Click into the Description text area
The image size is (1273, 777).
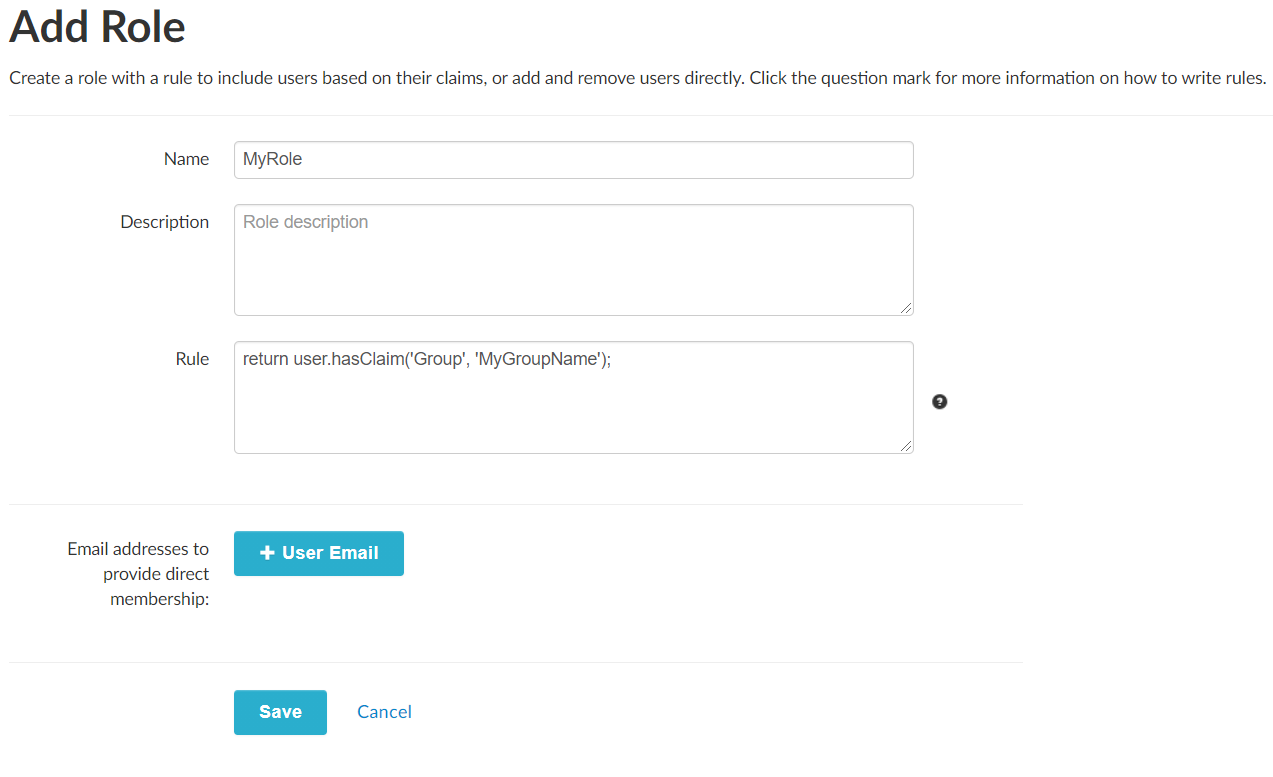(573, 270)
